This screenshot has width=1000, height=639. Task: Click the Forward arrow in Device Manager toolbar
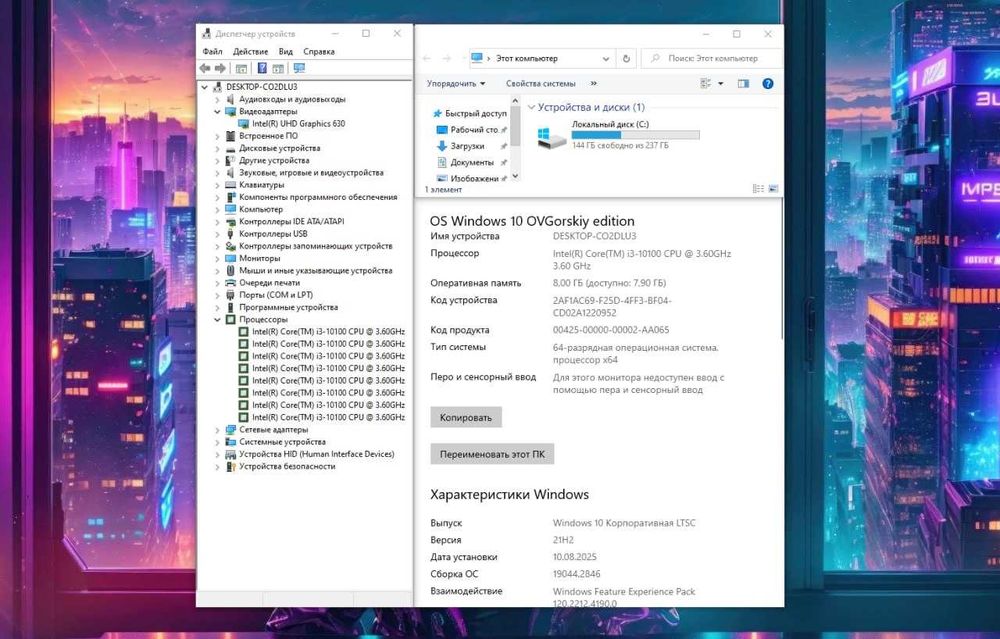pyautogui.click(x=220, y=68)
